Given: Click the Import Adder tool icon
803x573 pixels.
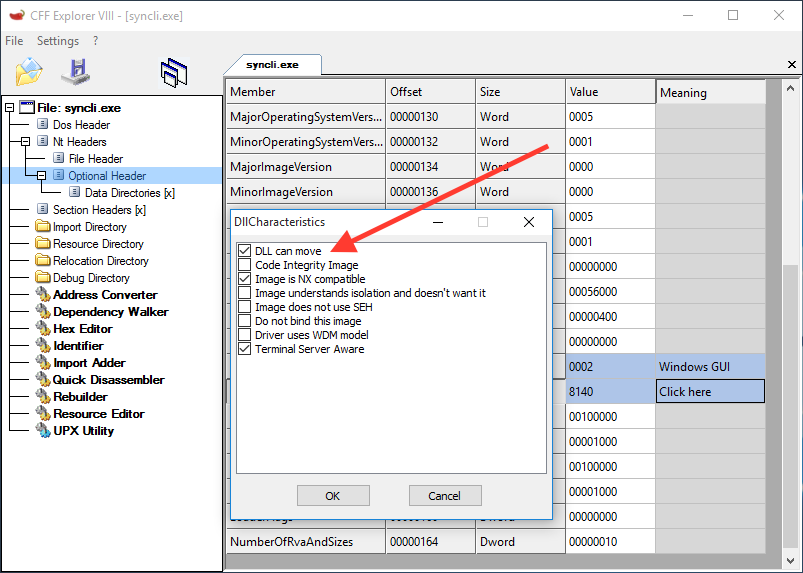Looking at the screenshot, I should click(43, 362).
